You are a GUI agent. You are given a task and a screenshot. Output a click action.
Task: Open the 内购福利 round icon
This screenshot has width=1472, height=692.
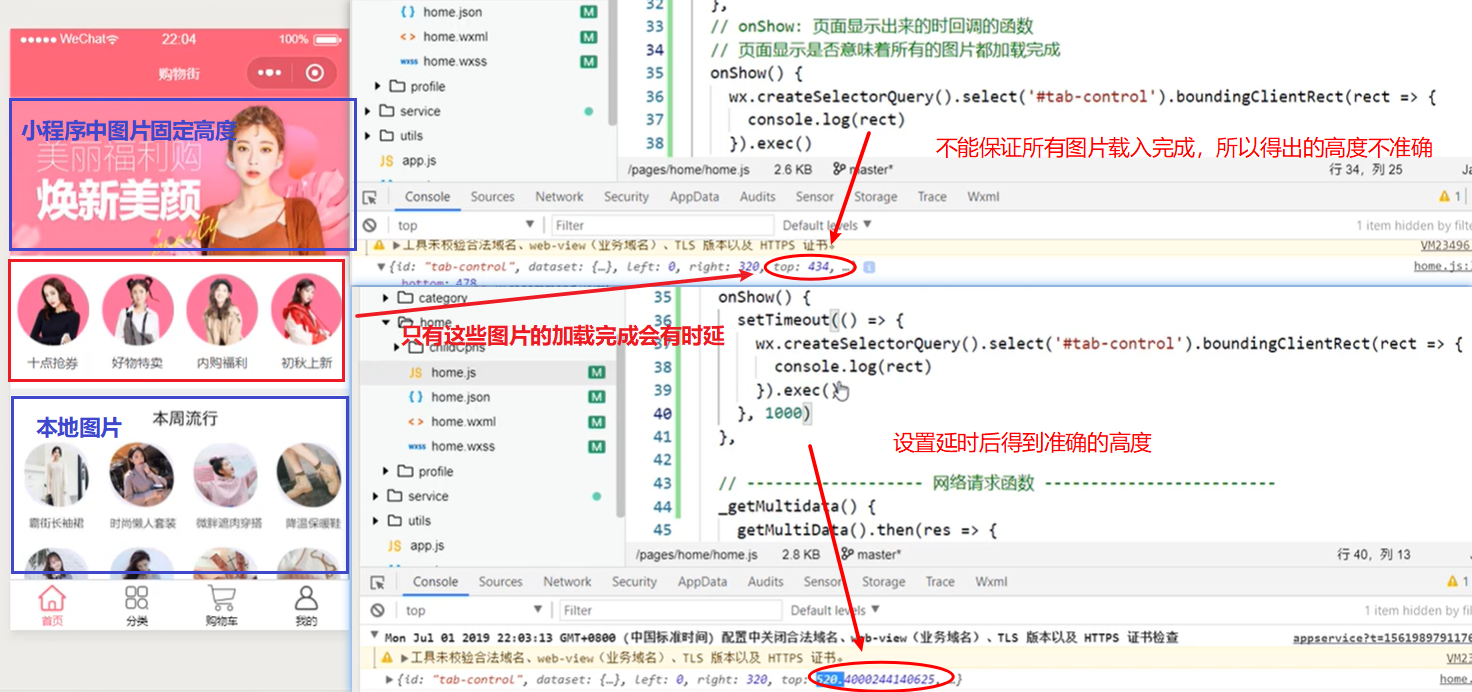pos(222,309)
